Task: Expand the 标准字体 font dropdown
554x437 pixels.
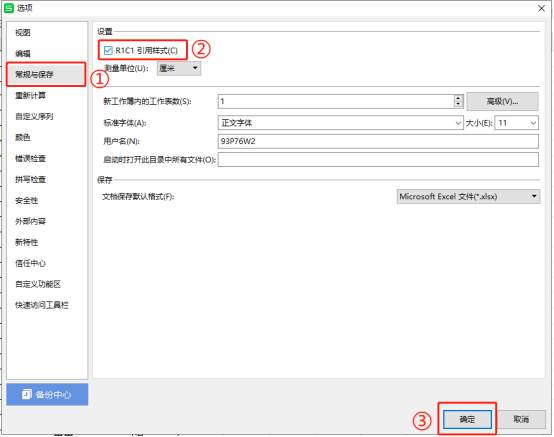Action: [341, 123]
